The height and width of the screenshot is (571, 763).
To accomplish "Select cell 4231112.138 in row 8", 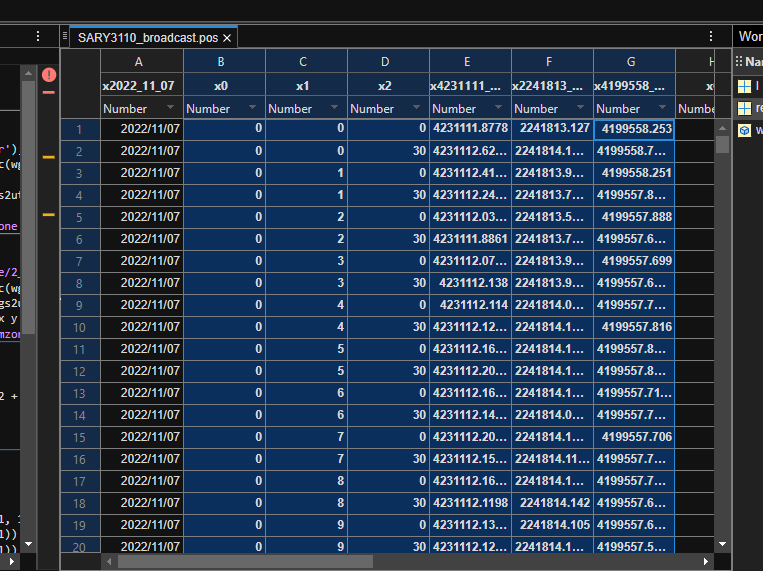I will (470, 283).
